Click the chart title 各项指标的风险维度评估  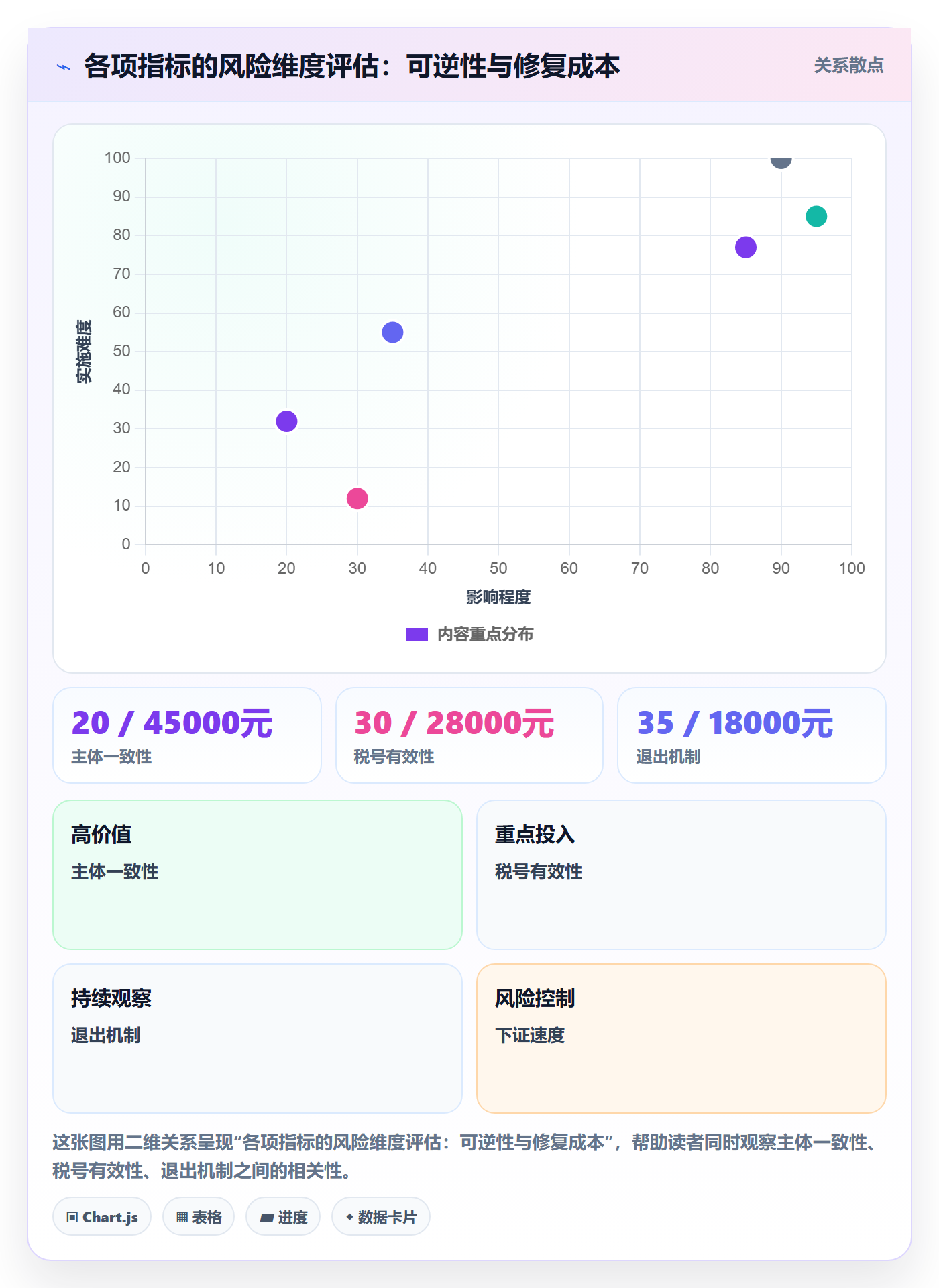(x=351, y=66)
